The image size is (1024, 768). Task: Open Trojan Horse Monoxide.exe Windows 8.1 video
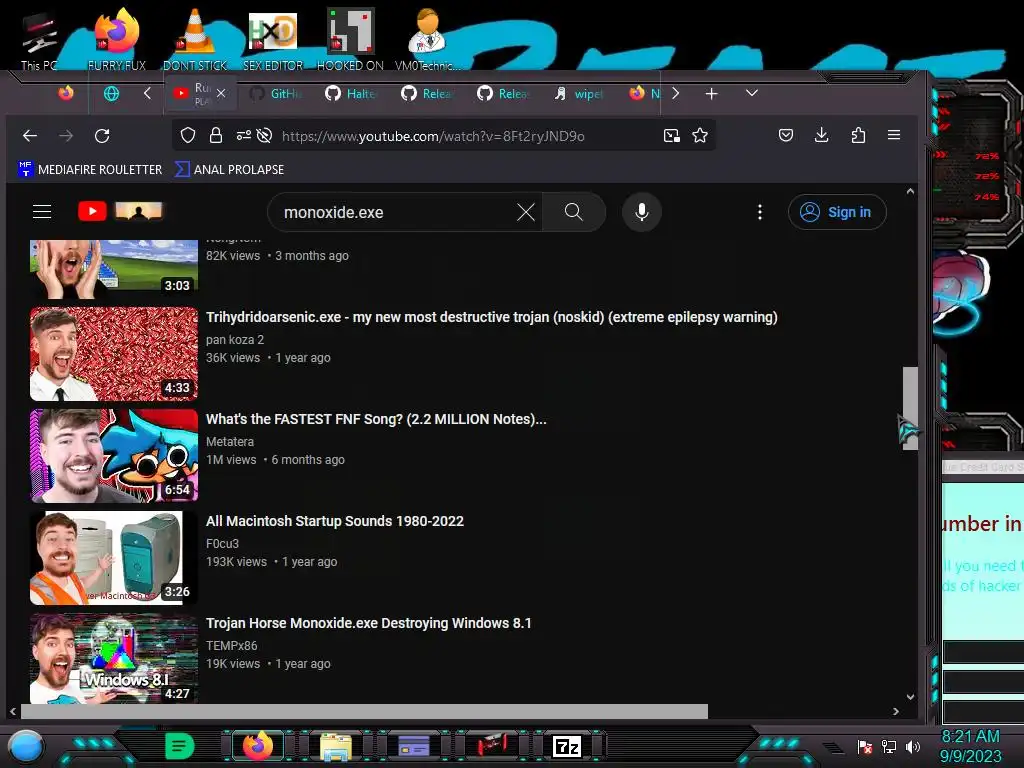point(369,623)
